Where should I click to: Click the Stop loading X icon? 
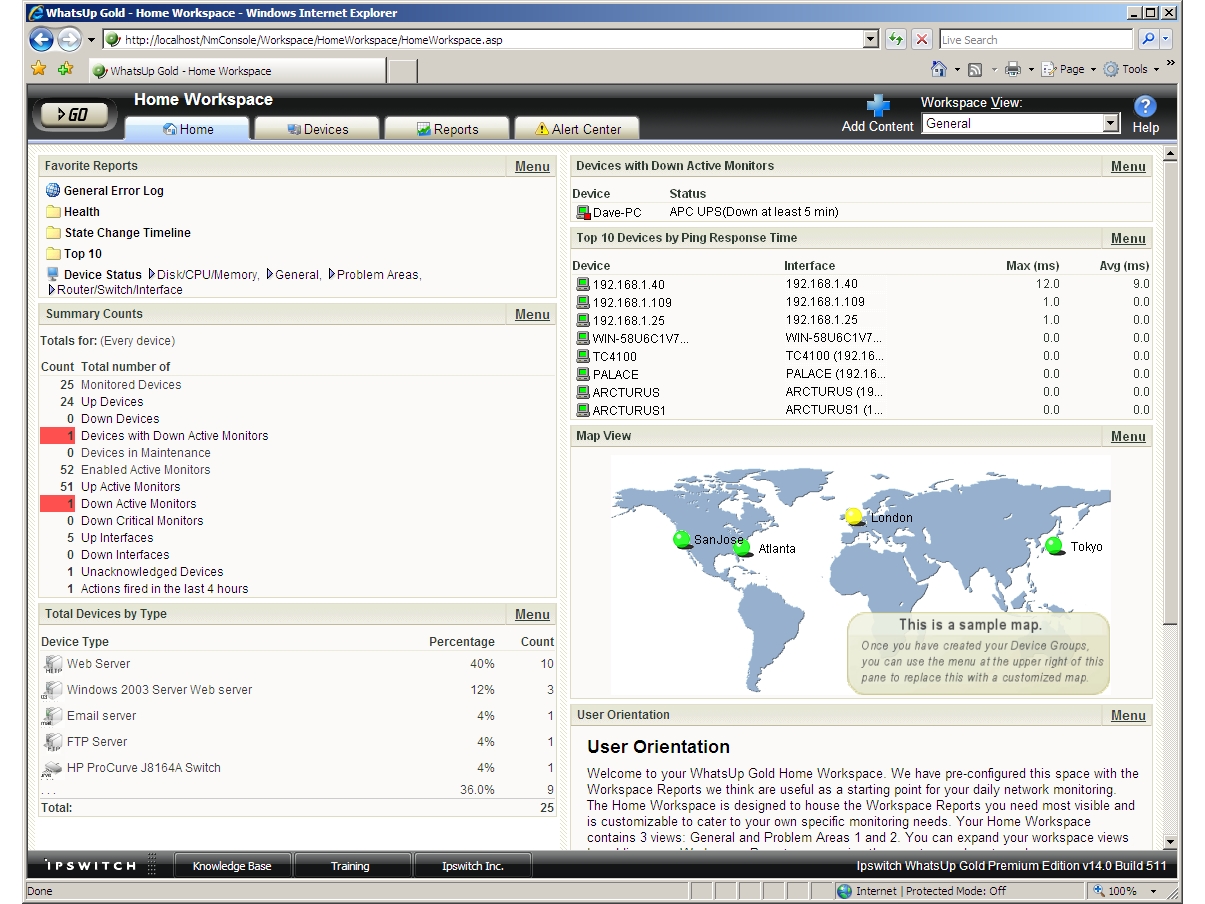tap(922, 40)
